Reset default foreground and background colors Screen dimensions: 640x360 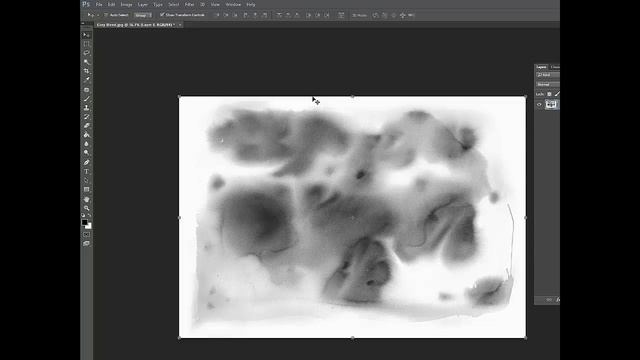[83, 215]
